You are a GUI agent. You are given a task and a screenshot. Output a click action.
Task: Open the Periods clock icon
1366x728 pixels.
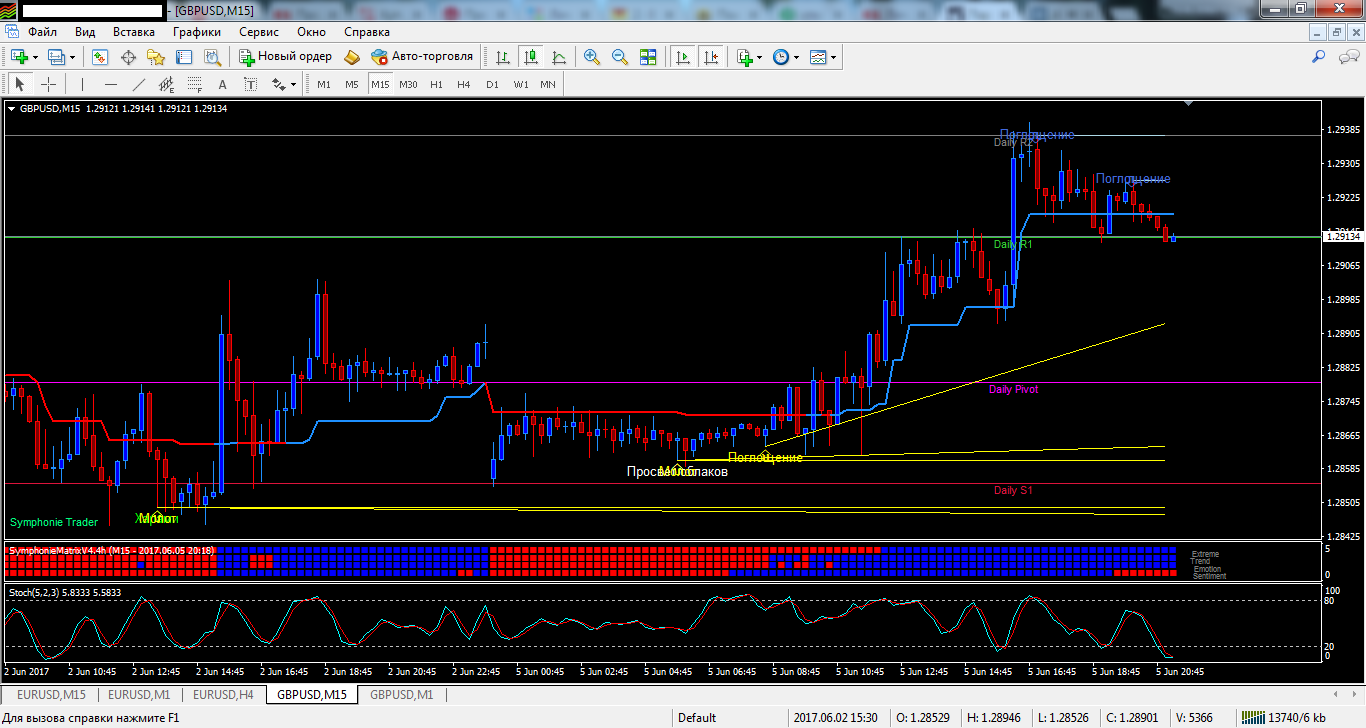point(781,57)
